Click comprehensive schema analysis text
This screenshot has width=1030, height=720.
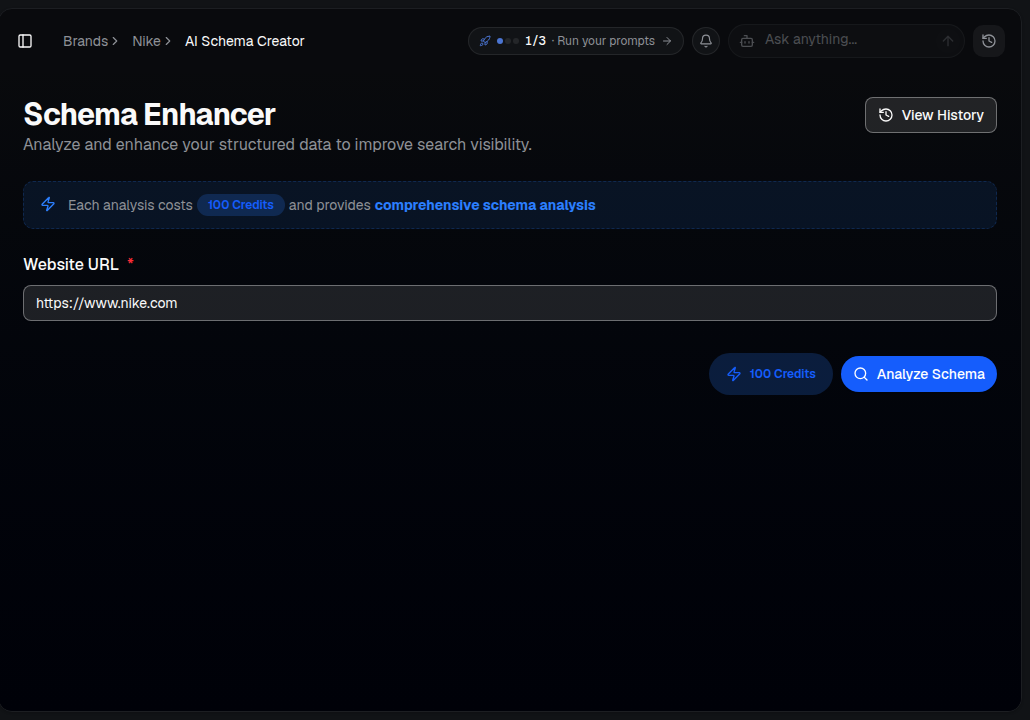(485, 205)
